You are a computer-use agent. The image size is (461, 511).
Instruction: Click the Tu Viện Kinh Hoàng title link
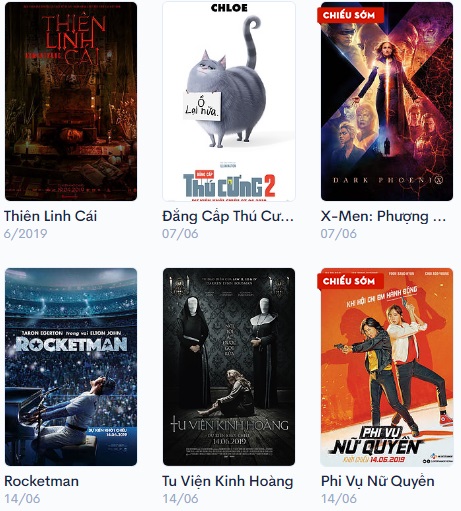click(x=227, y=481)
